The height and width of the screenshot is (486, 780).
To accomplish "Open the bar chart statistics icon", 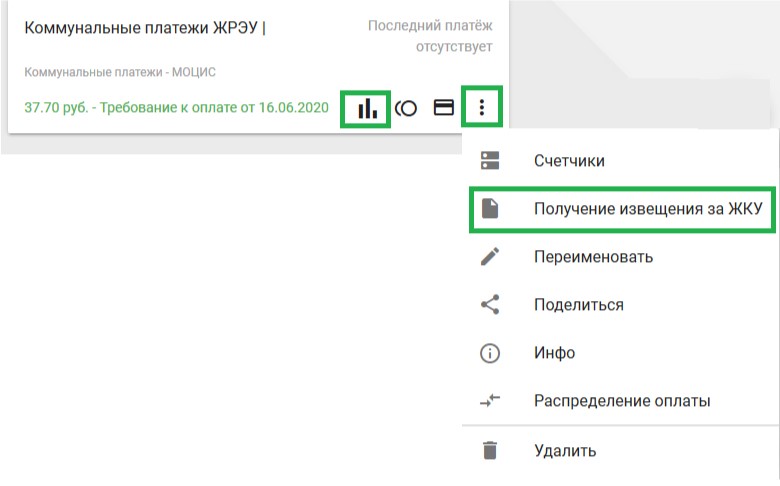I will (365, 108).
